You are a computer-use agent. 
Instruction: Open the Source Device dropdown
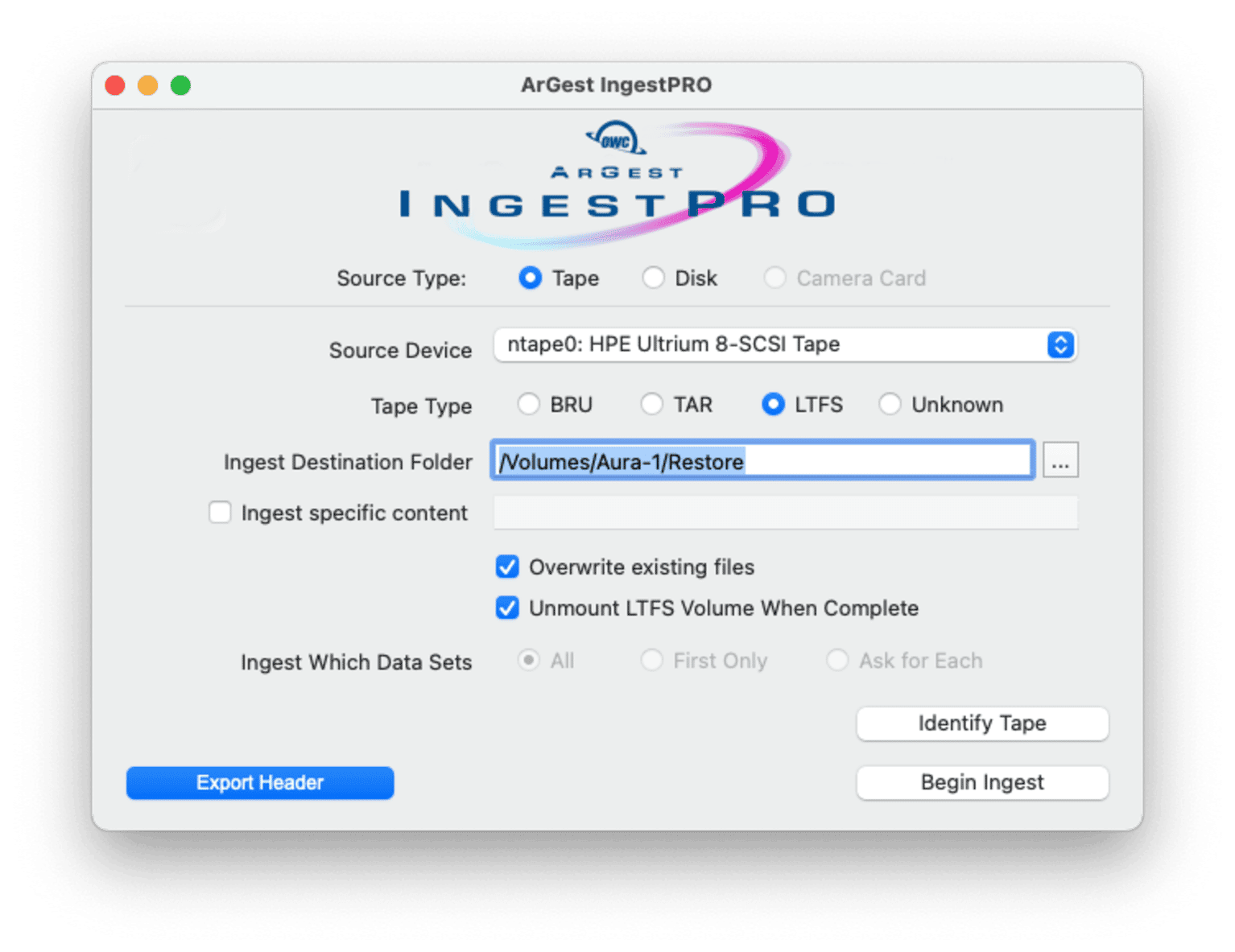pos(784,345)
